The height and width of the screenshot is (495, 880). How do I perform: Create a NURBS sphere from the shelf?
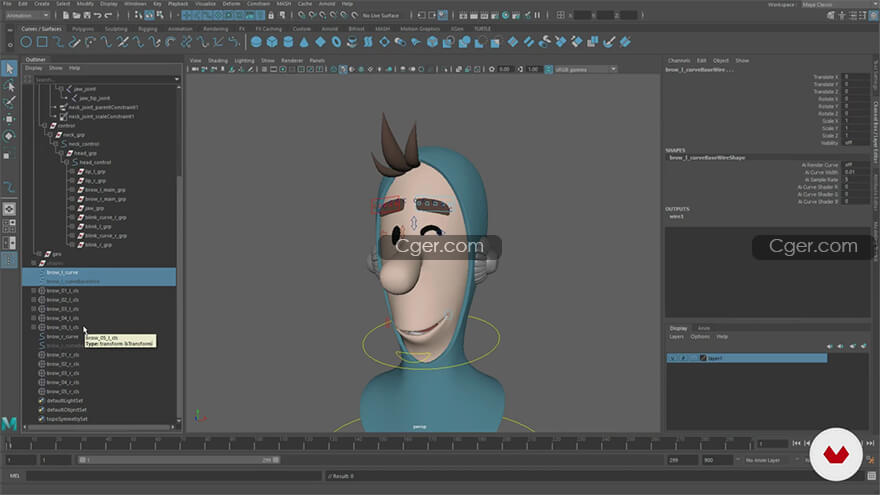[x=256, y=42]
